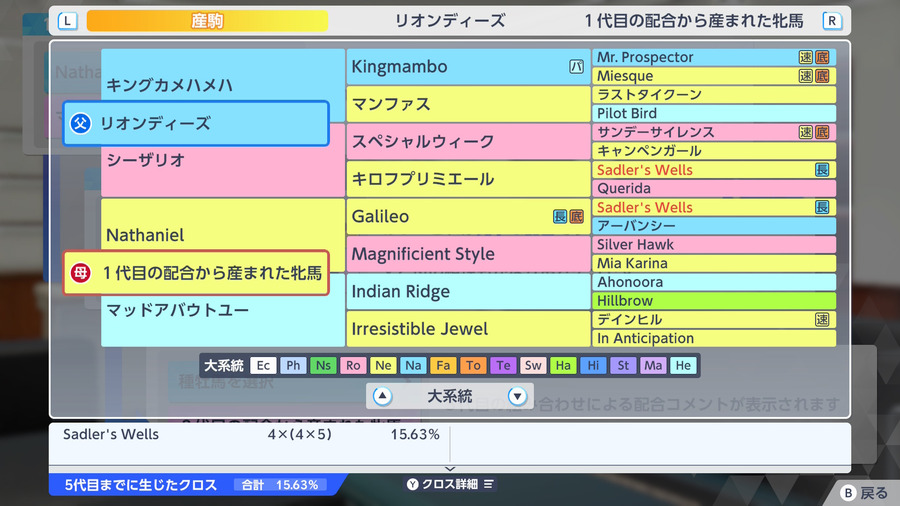
Task: Click Magnificient Style pedigree cell
Action: (x=468, y=254)
